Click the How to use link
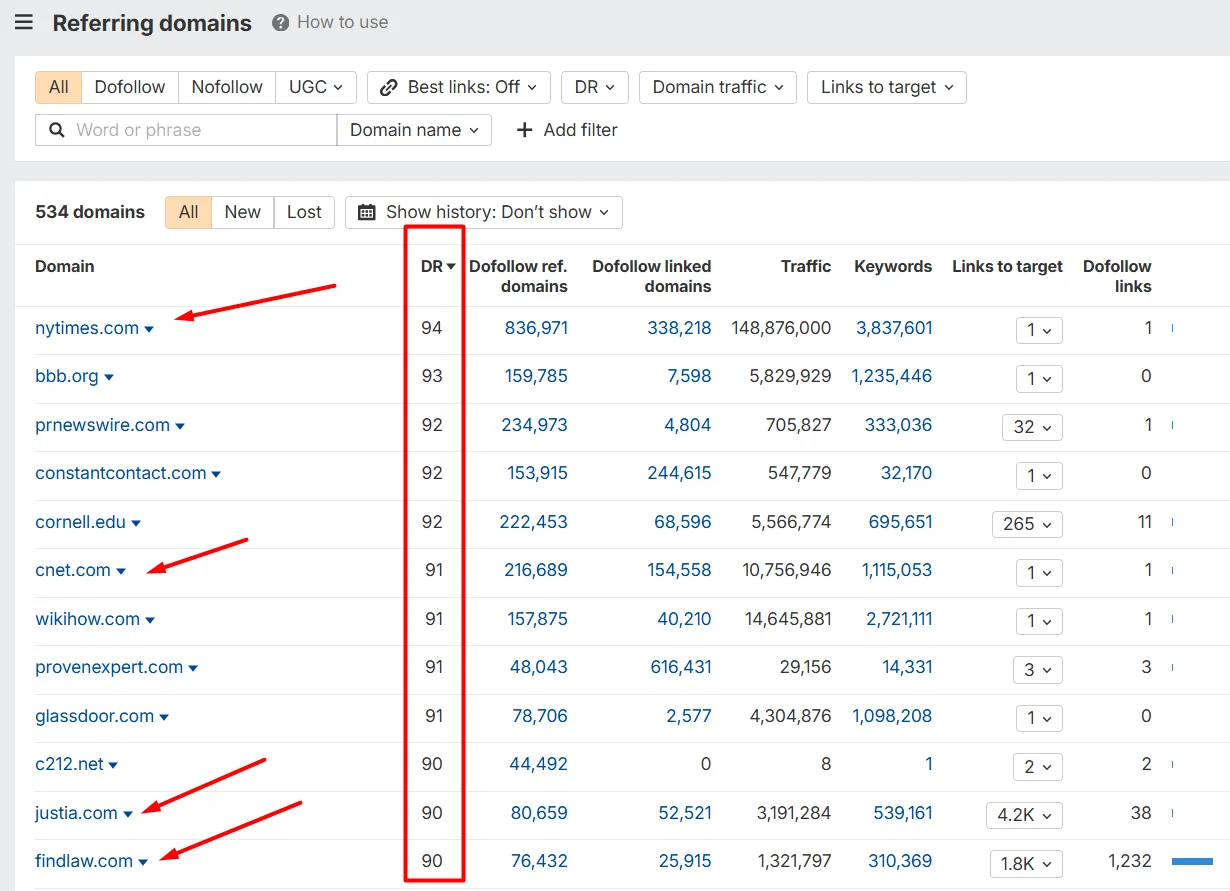Image resolution: width=1230 pixels, height=891 pixels. [342, 22]
